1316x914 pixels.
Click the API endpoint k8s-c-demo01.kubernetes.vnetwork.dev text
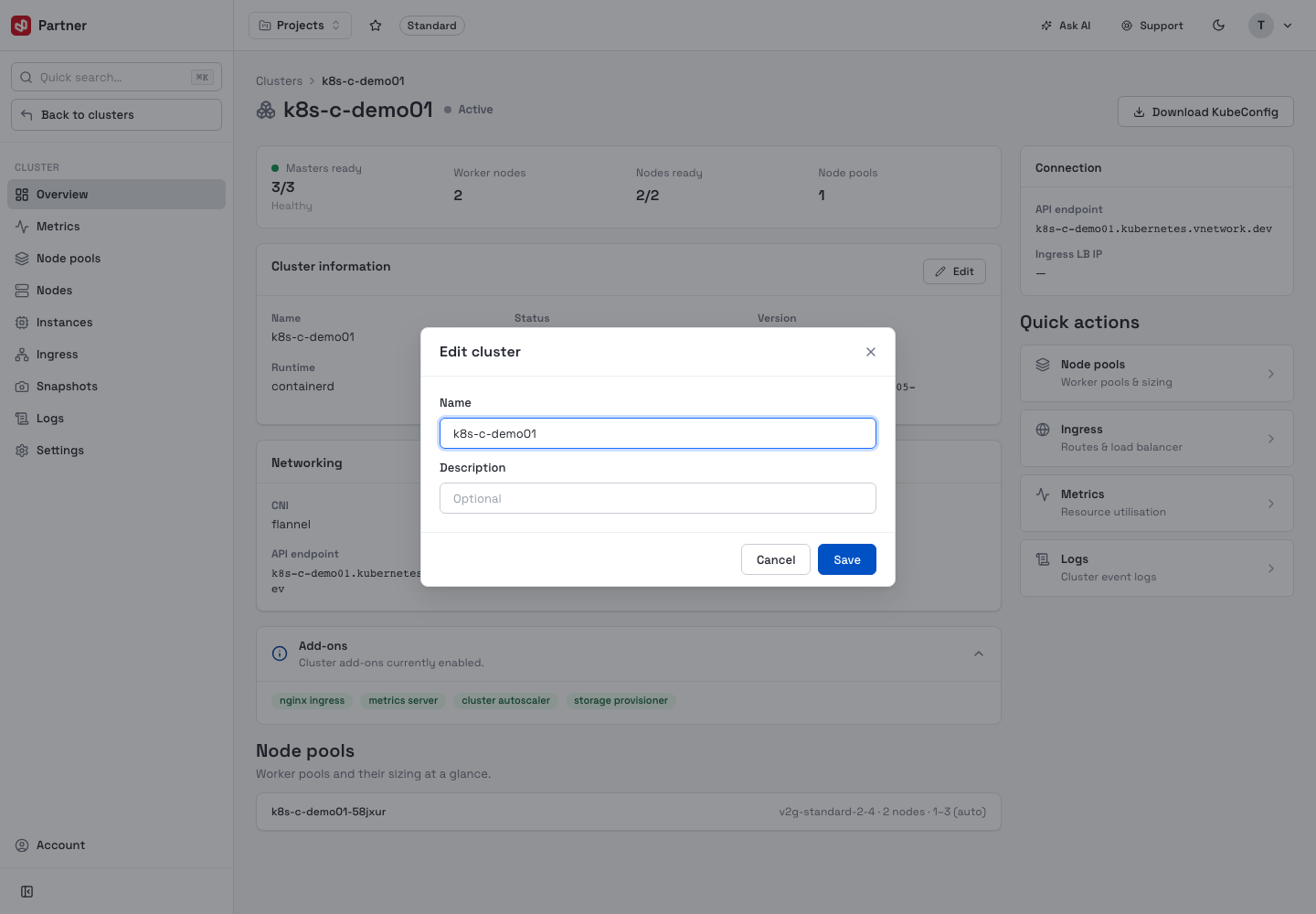[x=1153, y=229]
